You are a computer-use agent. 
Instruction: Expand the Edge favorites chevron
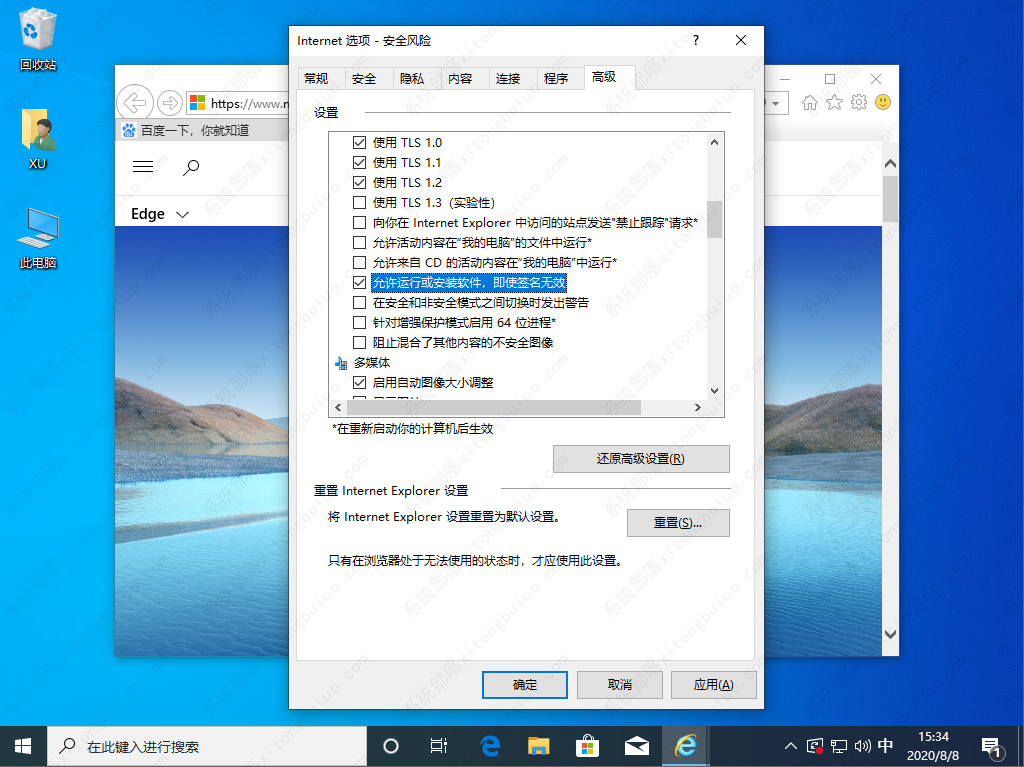click(181, 213)
